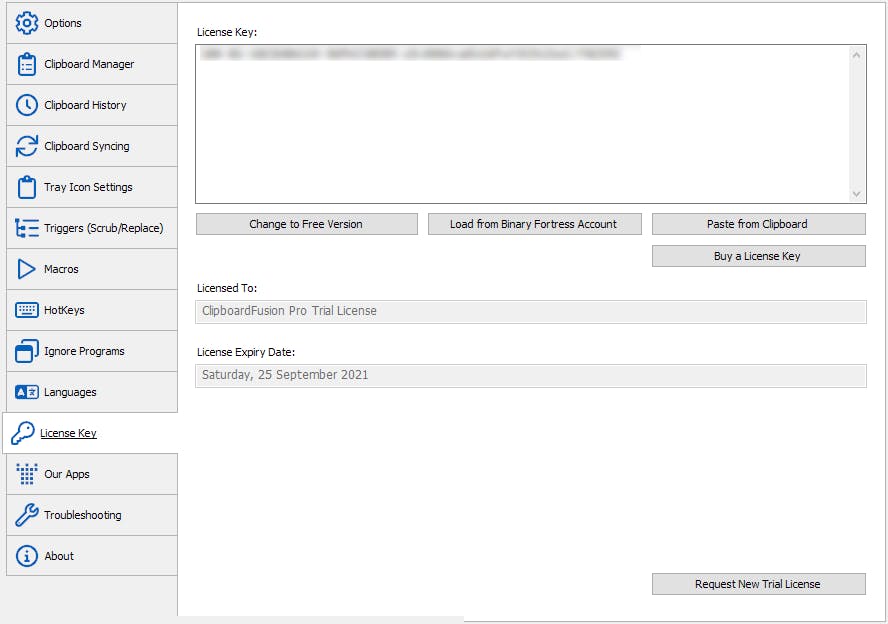Viewport: 888px width, 624px height.
Task: Show the About tab label
Action: coord(59,556)
